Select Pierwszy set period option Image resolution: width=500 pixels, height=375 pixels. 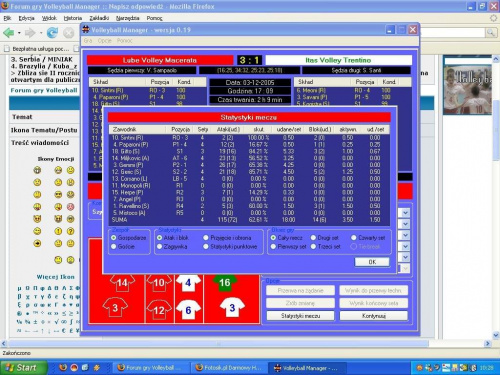pyautogui.click(x=273, y=246)
